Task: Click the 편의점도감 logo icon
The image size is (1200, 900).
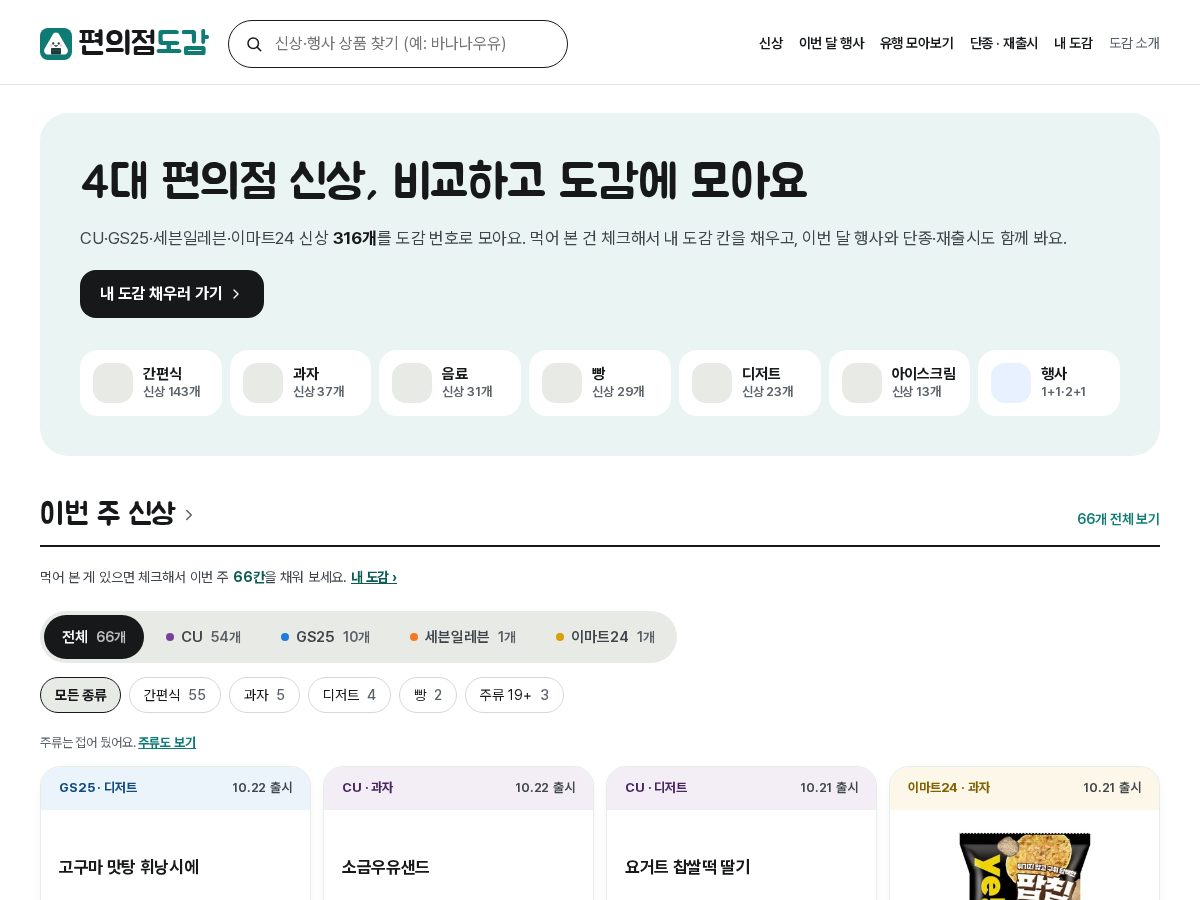Action: pos(56,44)
